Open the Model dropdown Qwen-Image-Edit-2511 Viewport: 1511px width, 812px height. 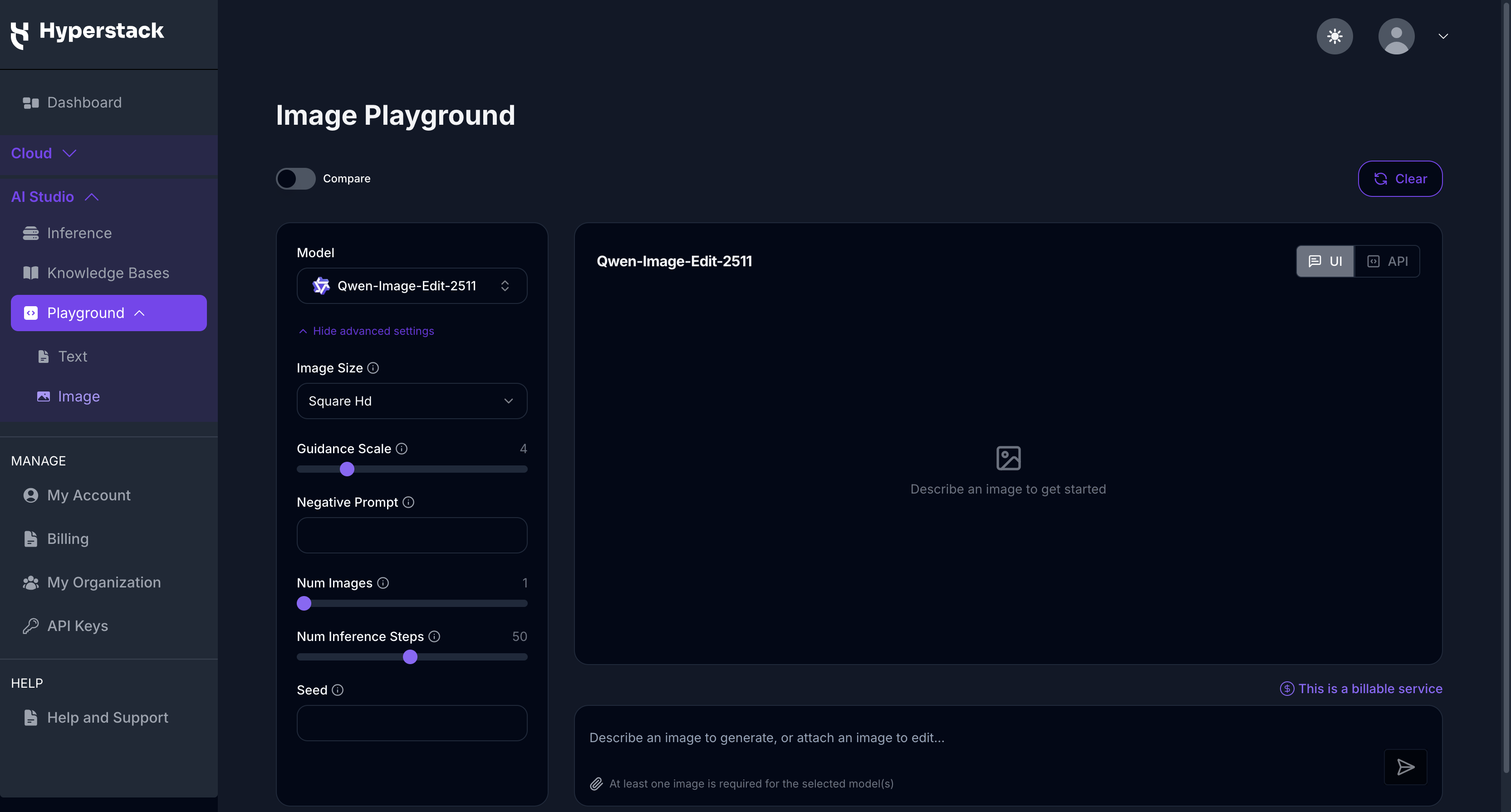coord(412,286)
